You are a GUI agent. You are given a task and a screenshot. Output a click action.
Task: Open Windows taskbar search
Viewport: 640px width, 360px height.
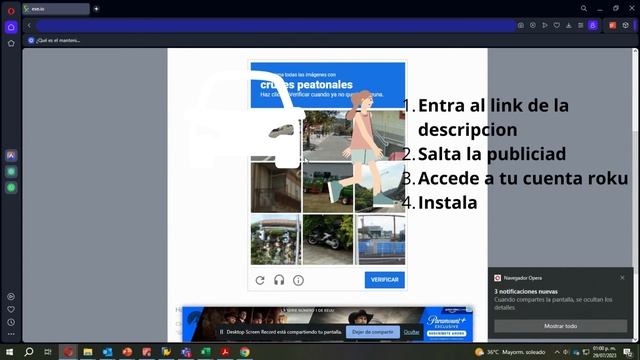(29, 352)
